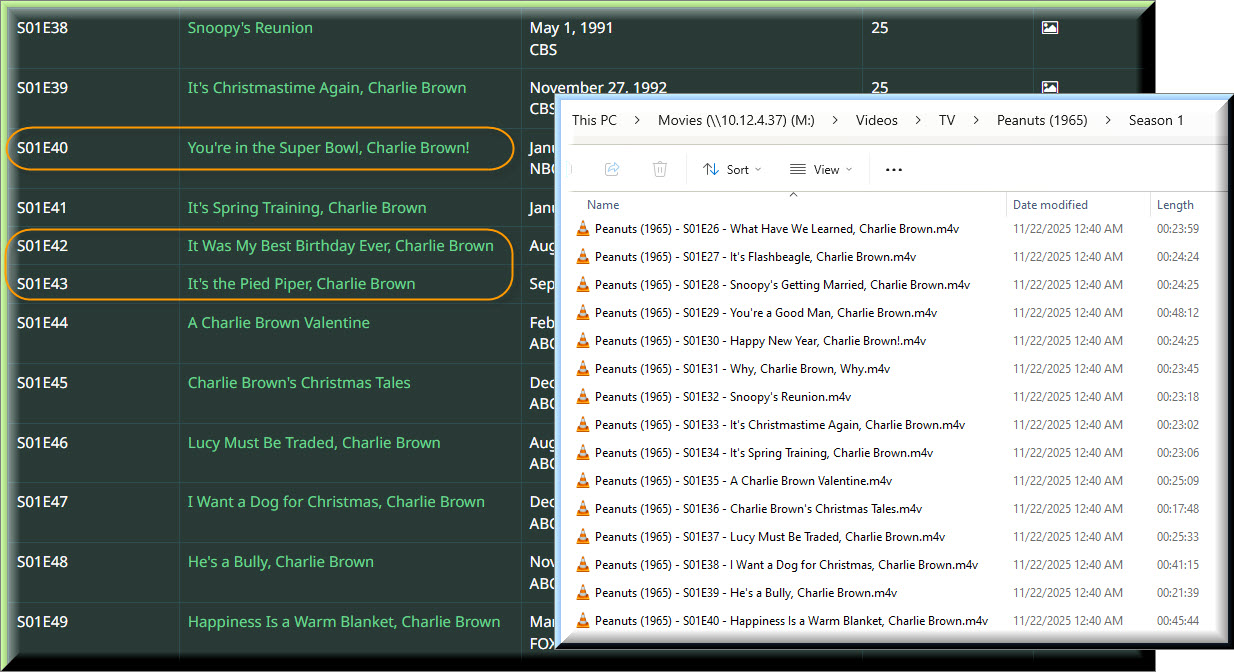Select file You're a Good Man name
This screenshot has width=1234, height=672.
click(x=766, y=313)
